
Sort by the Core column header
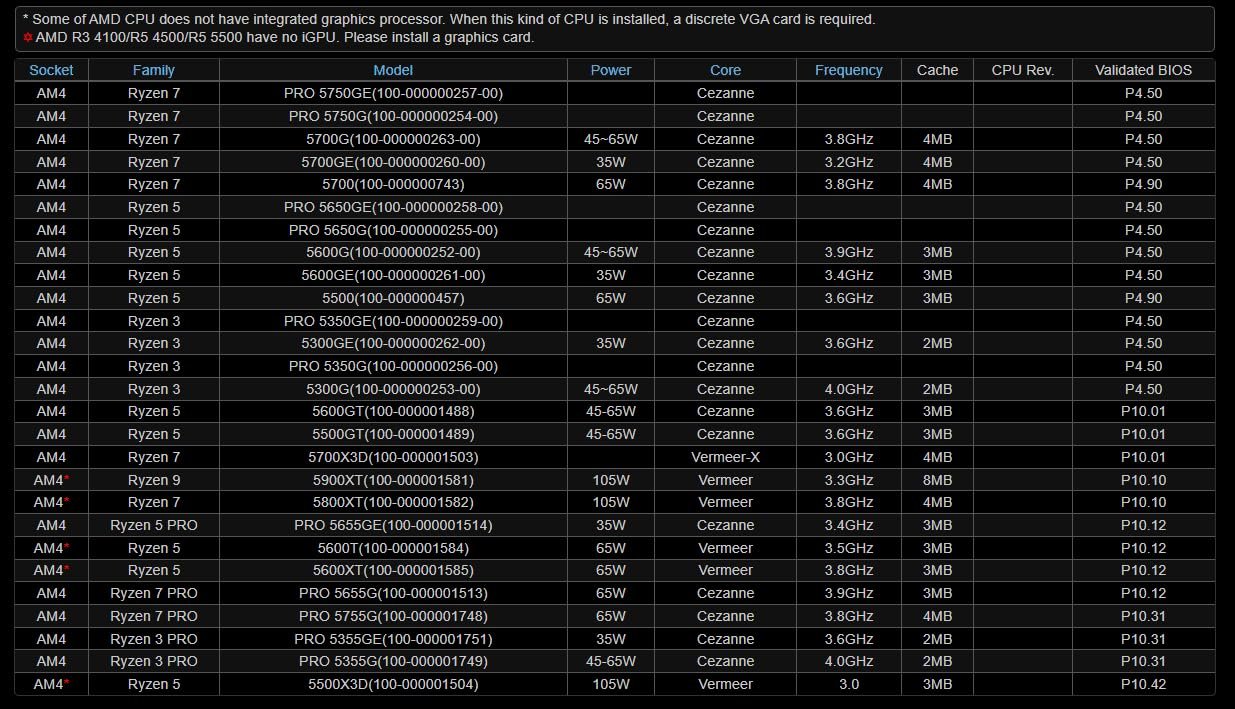(725, 70)
